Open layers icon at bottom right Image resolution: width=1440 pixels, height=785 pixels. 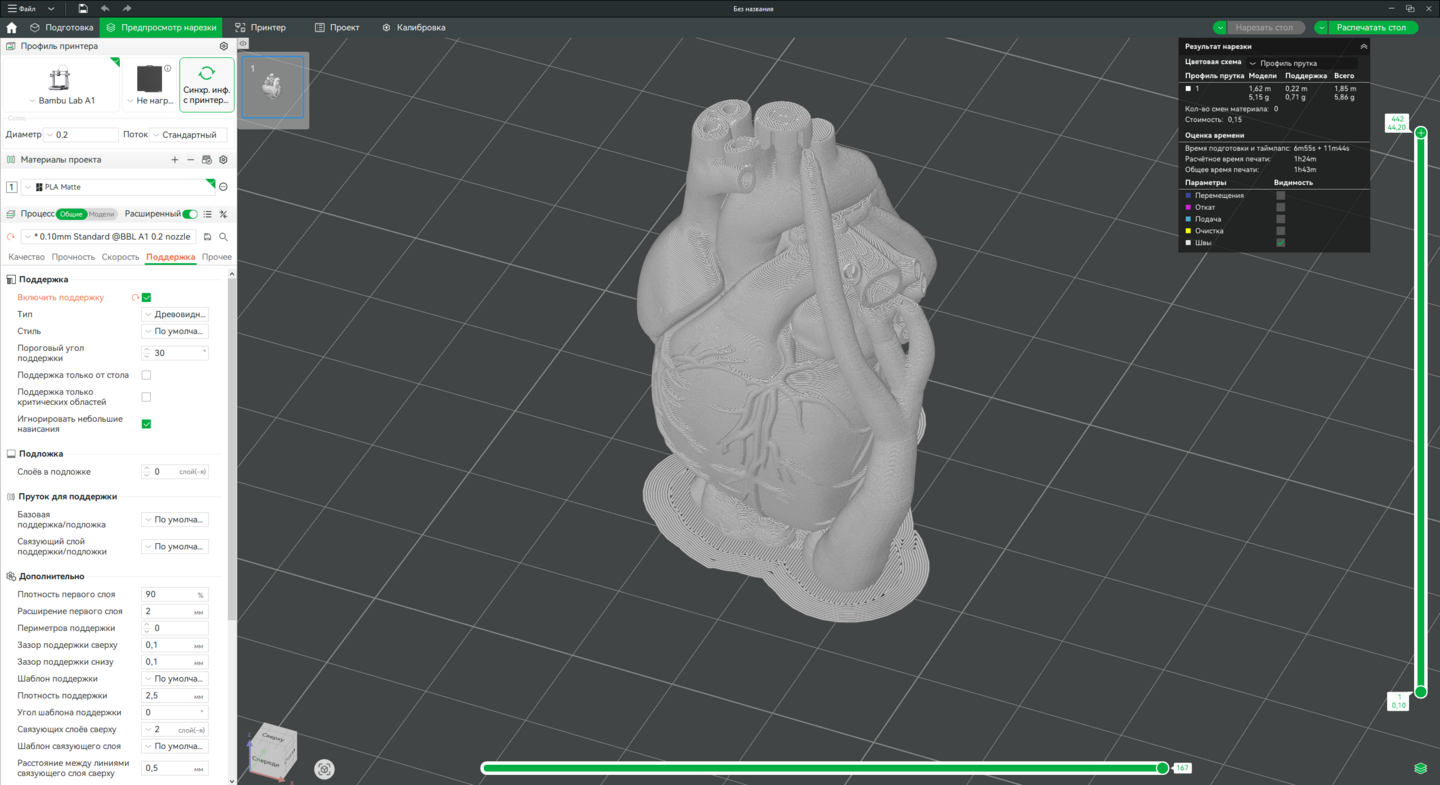tap(1420, 768)
